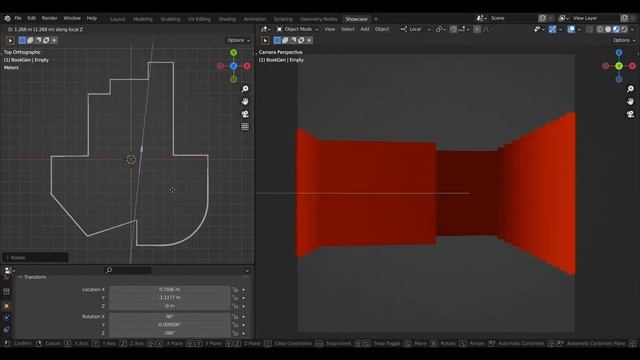
Task: Open the Window menu
Action: 72,18
